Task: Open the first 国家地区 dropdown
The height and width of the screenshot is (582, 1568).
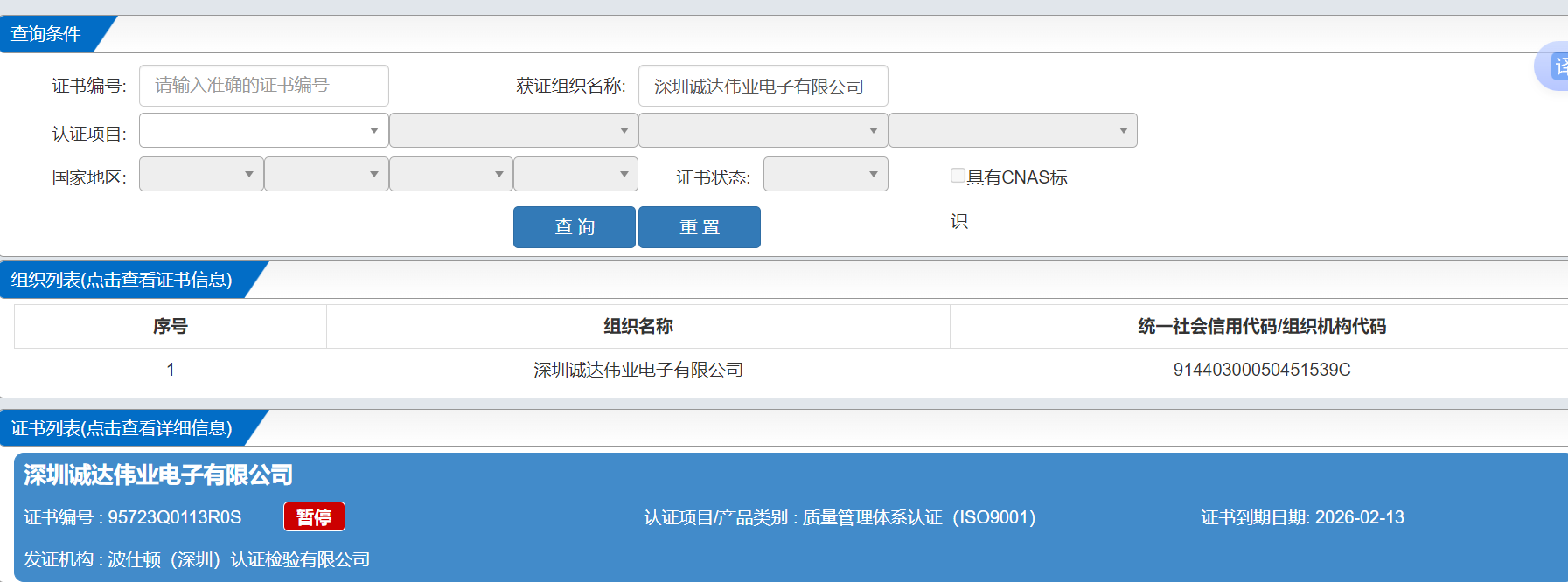Action: [x=201, y=174]
